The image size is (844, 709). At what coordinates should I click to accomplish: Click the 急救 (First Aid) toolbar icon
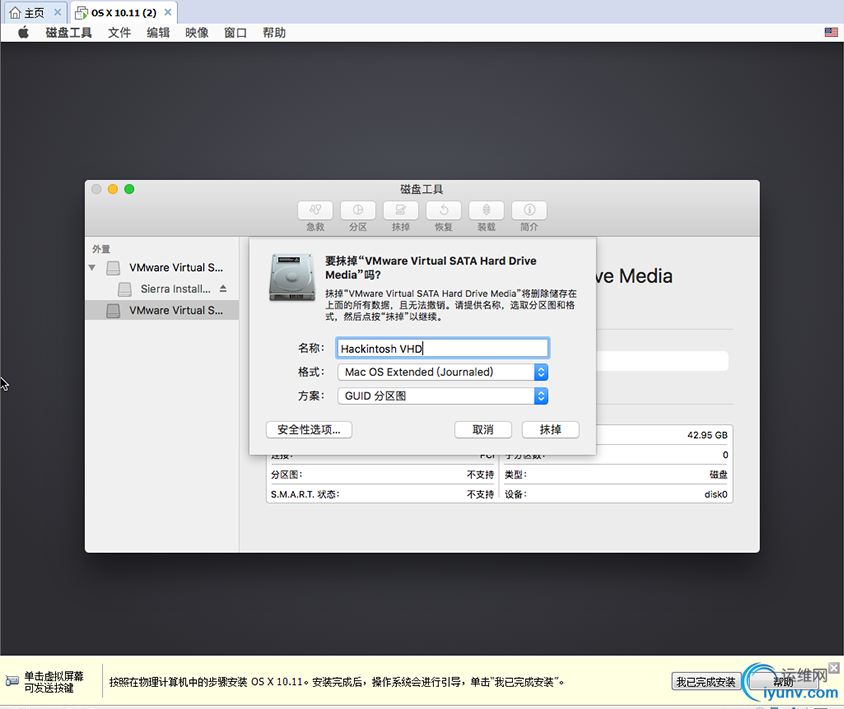[315, 211]
